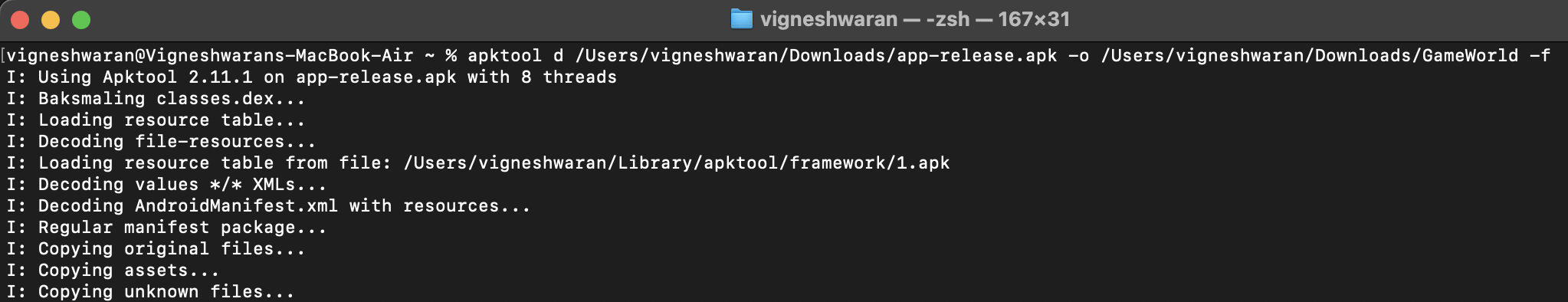The width and height of the screenshot is (1568, 302).
Task: Click the GameWorld output path
Action: 1310,56
